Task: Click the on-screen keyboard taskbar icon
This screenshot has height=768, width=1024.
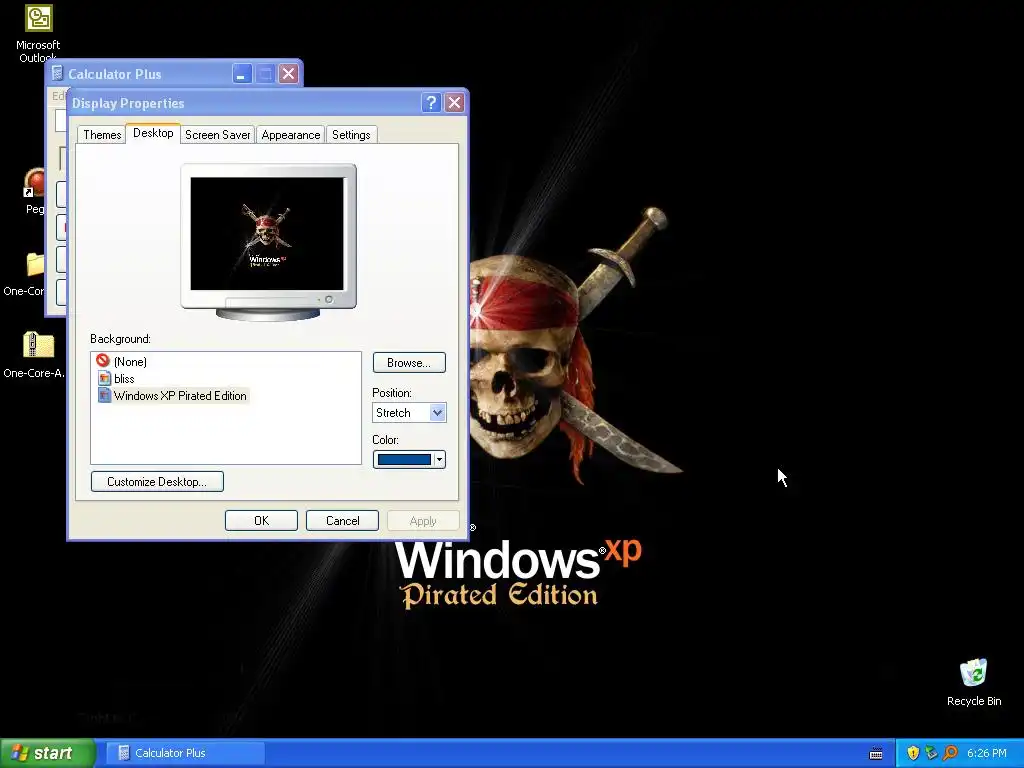Action: 876,754
